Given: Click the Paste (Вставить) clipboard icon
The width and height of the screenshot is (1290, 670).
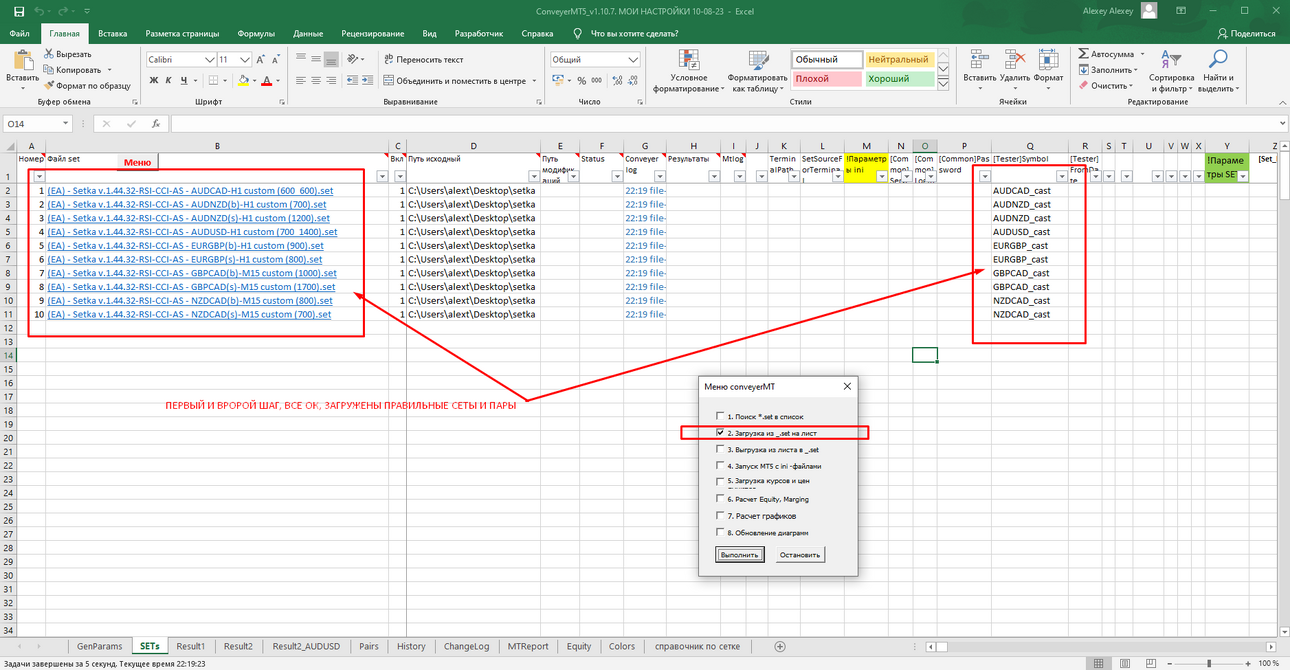Looking at the screenshot, I should (22, 62).
